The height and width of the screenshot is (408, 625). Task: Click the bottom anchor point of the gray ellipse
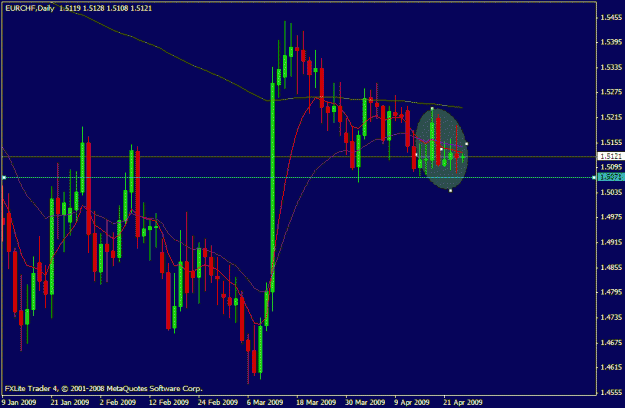(450, 190)
